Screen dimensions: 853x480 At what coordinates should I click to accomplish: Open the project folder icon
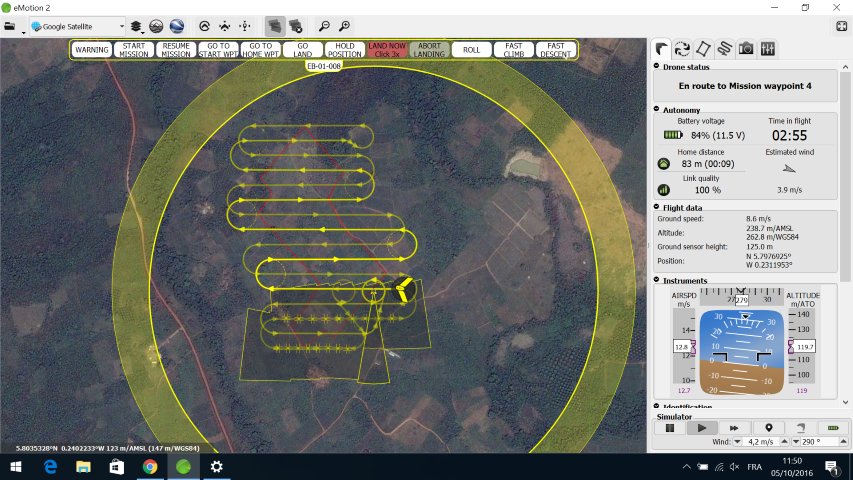10,26
